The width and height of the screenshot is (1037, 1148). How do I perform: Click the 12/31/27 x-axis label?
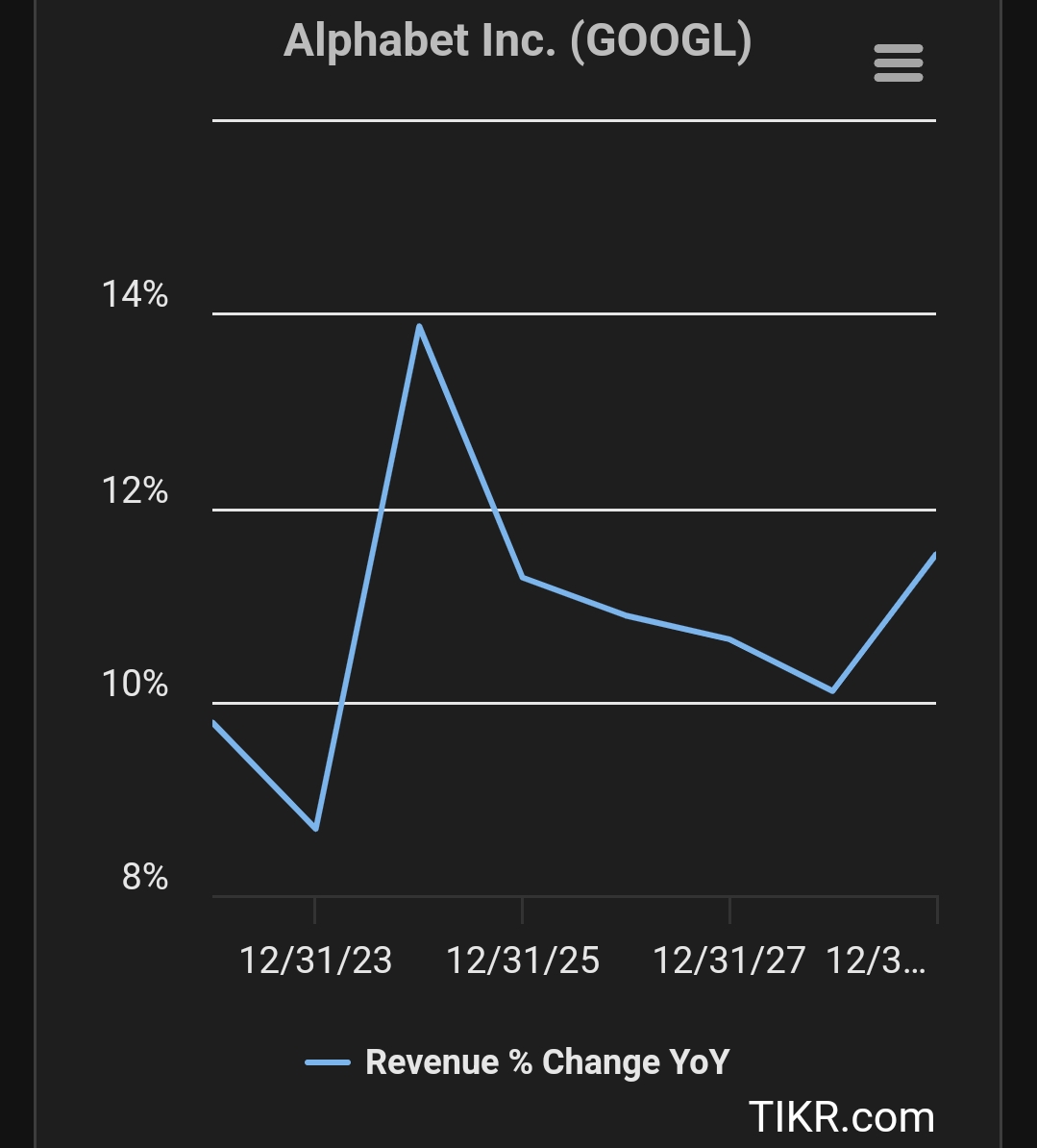(728, 961)
